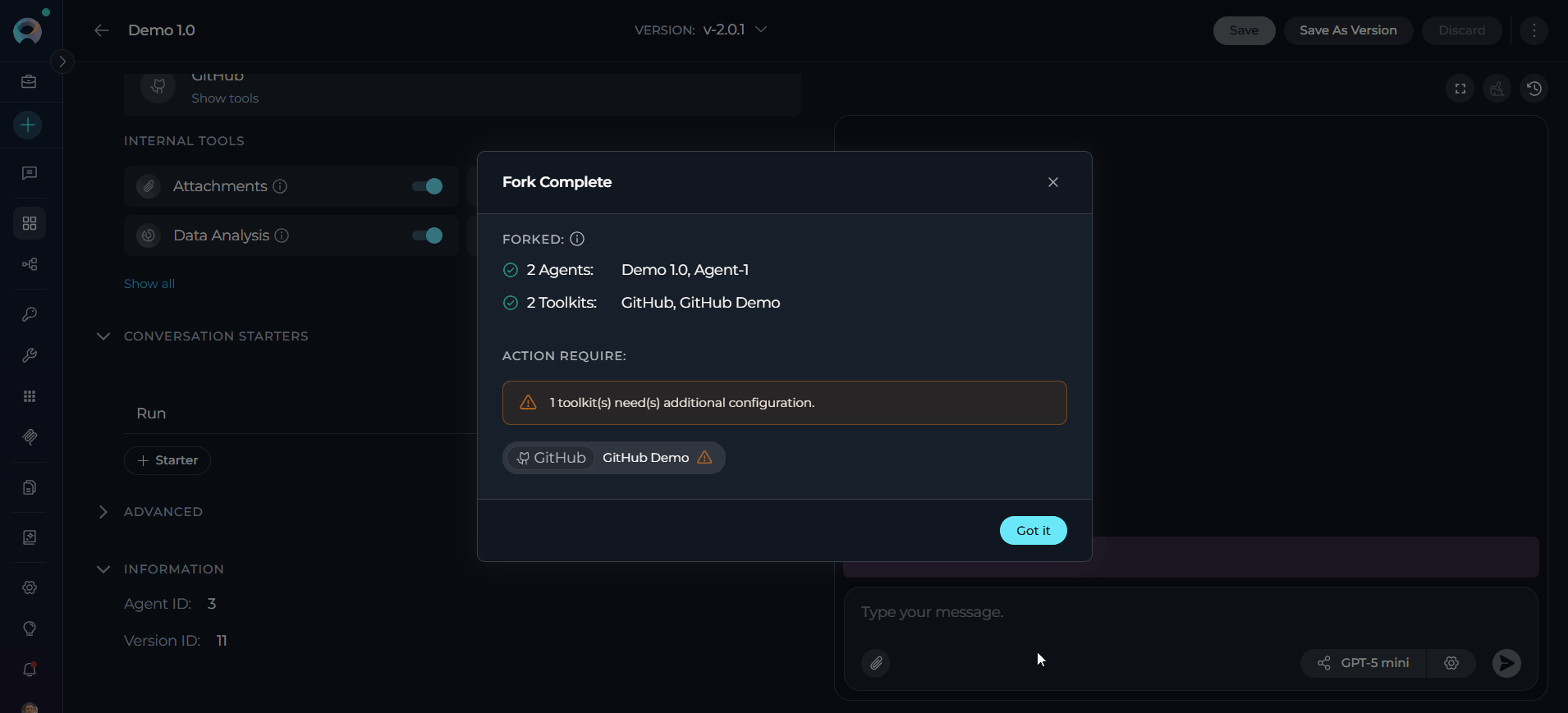Click Save As Version button

pyautogui.click(x=1347, y=30)
